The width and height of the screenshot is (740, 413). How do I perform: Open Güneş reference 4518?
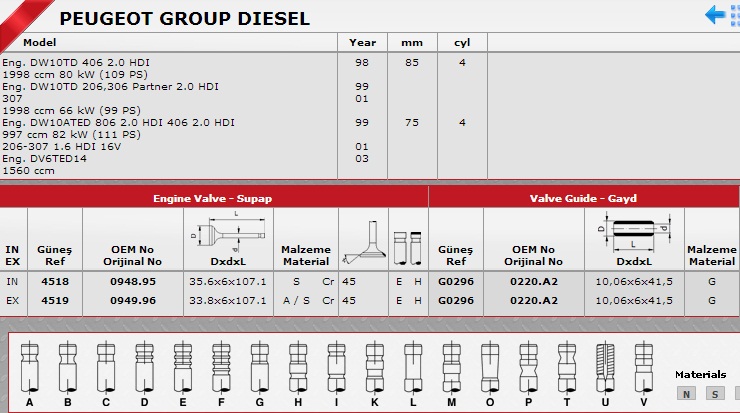(x=54, y=282)
